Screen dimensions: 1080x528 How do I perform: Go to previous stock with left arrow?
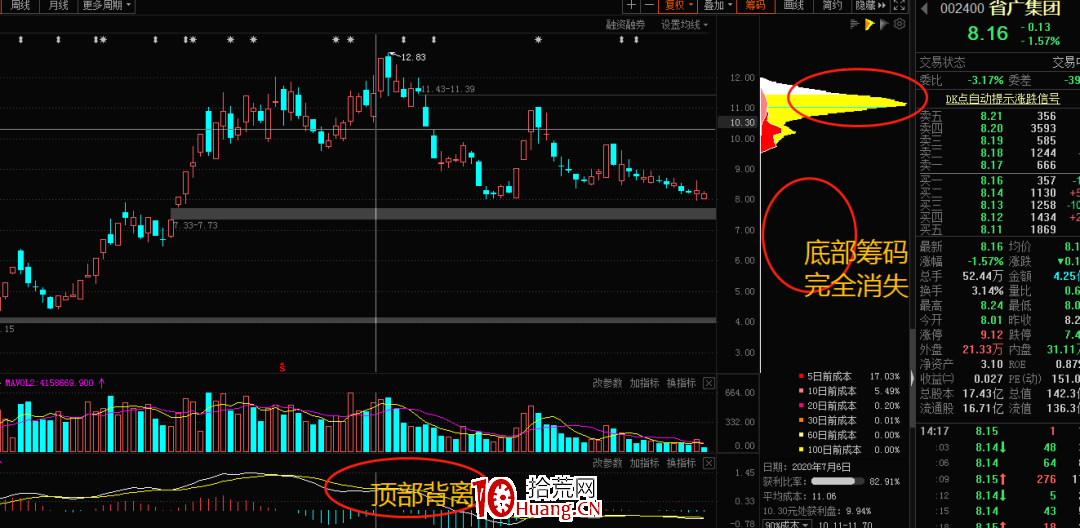pyautogui.click(x=926, y=8)
